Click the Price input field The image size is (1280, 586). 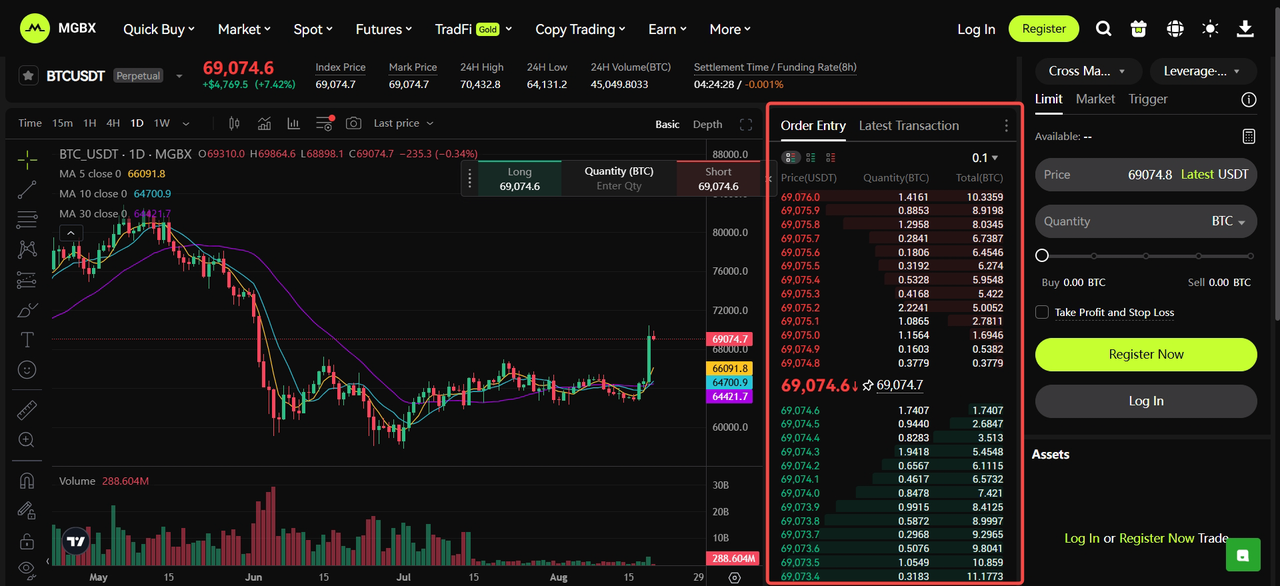click(x=1146, y=174)
